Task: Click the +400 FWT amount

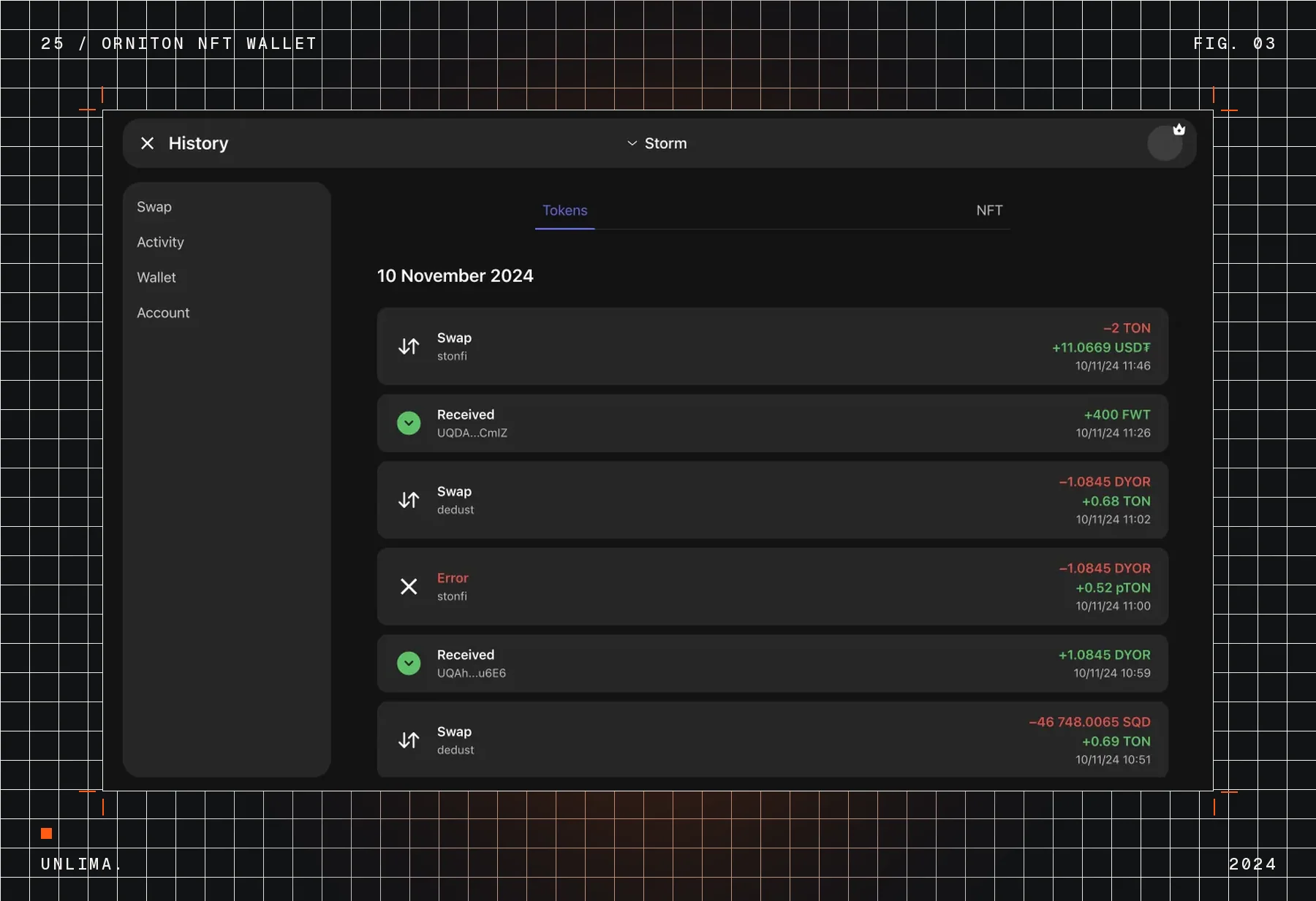Action: tap(1116, 414)
